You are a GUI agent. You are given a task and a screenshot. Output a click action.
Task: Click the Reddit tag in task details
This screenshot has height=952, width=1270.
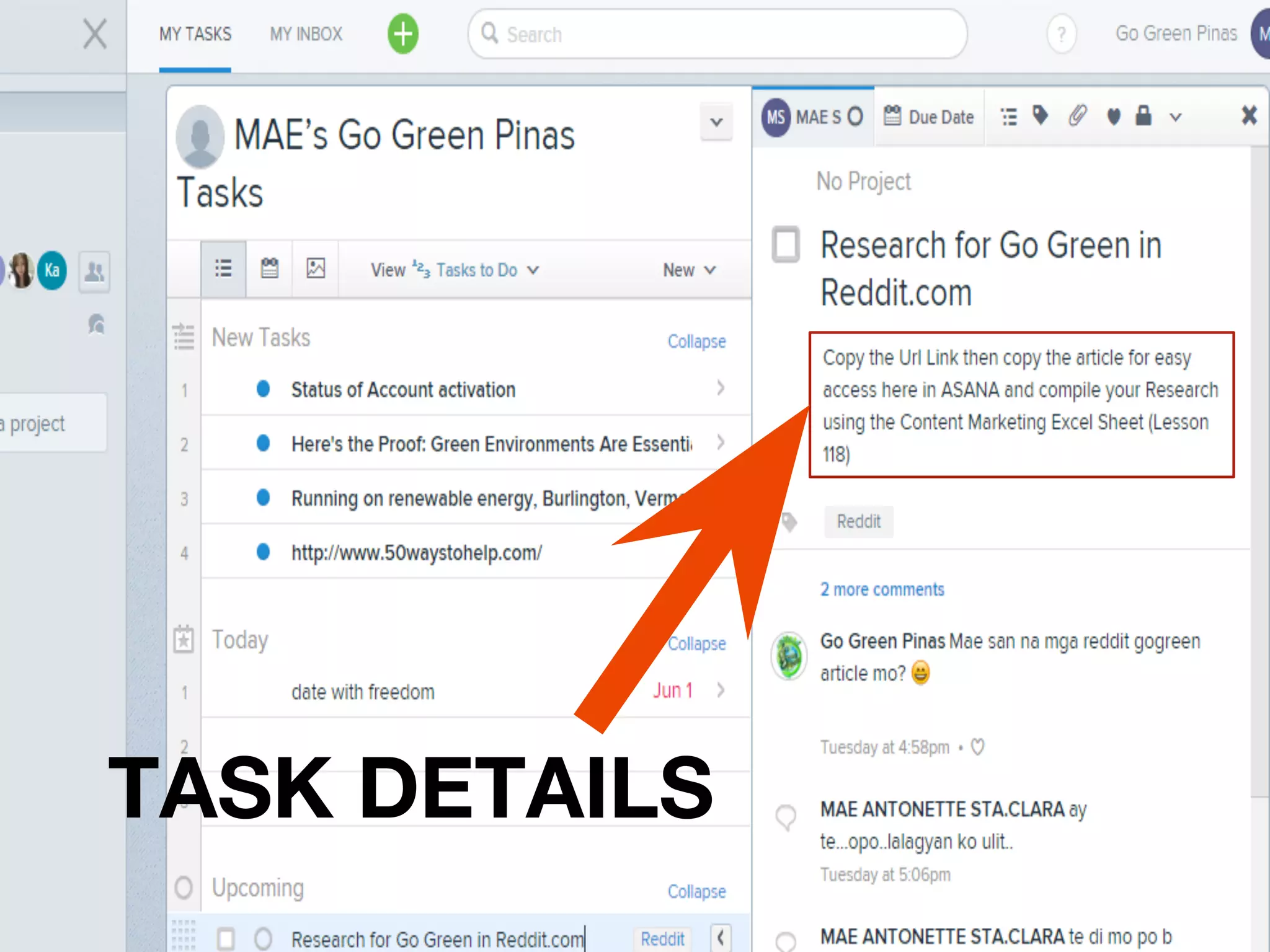tap(858, 521)
